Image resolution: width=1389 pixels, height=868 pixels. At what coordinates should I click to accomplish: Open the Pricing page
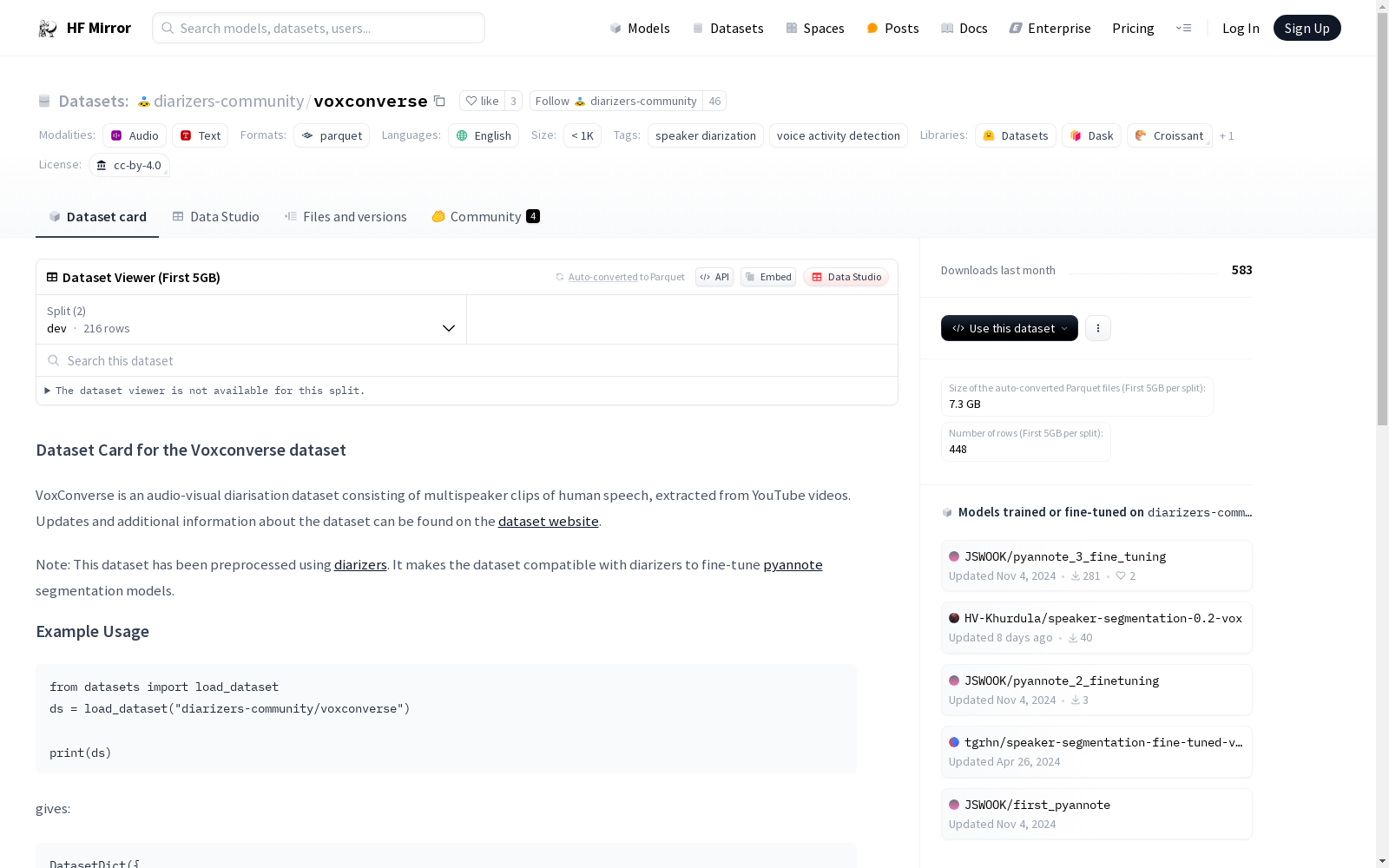pos(1133,28)
